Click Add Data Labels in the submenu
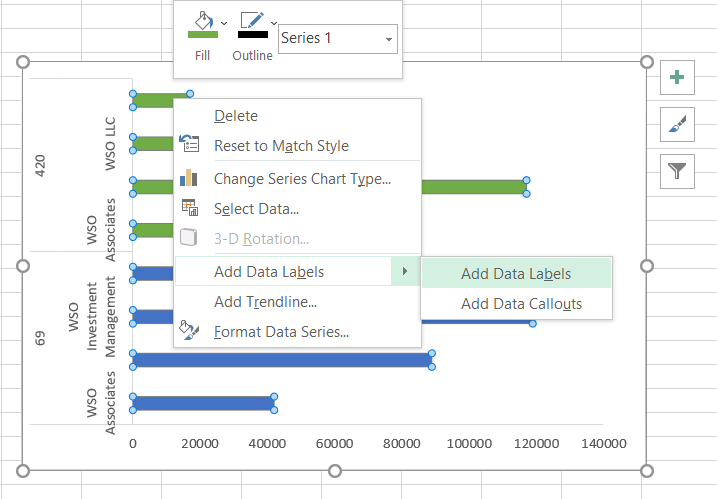Image resolution: width=717 pixels, height=499 pixels. [x=516, y=273]
